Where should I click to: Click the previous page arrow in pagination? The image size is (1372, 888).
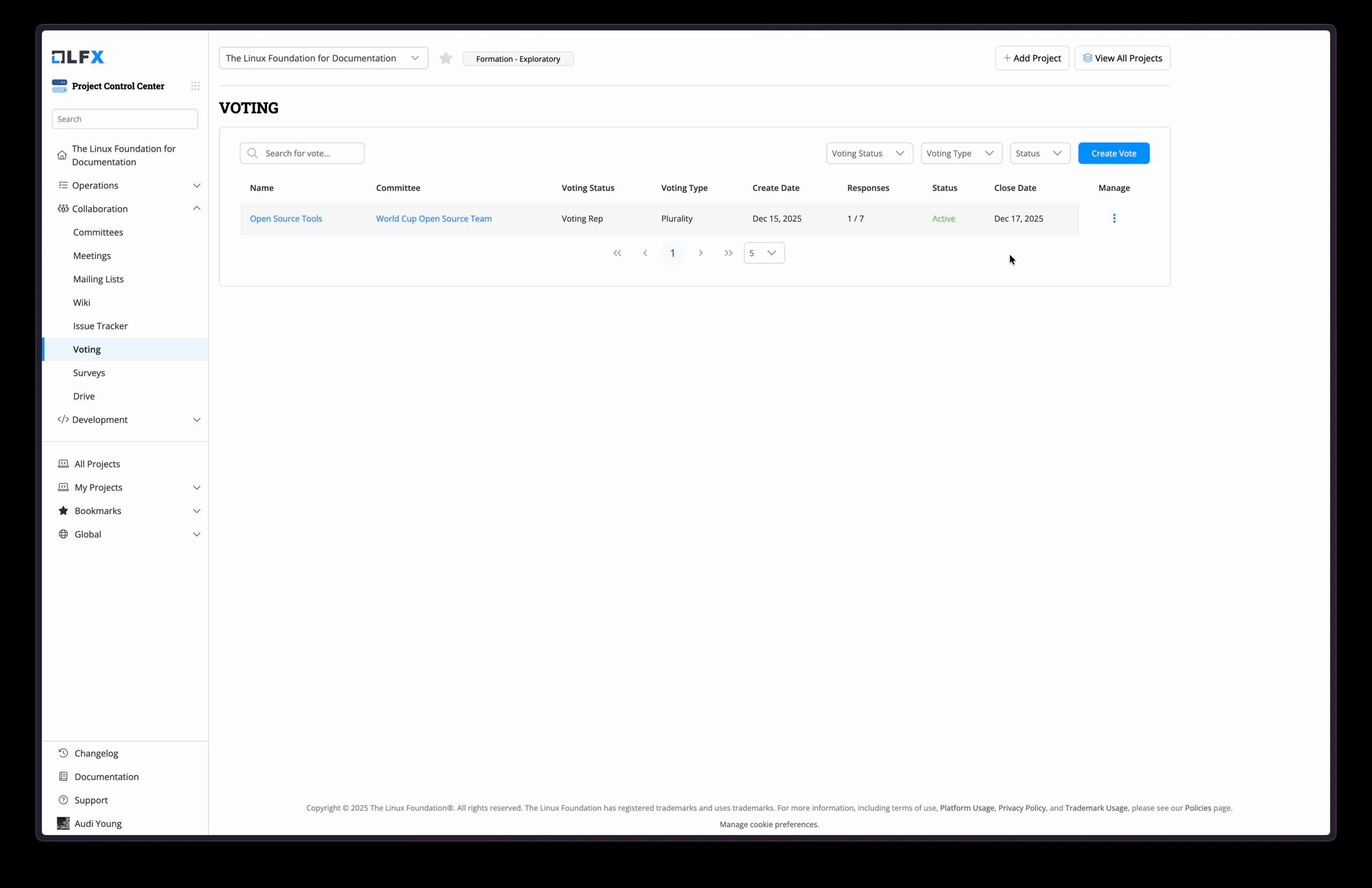pyautogui.click(x=645, y=253)
